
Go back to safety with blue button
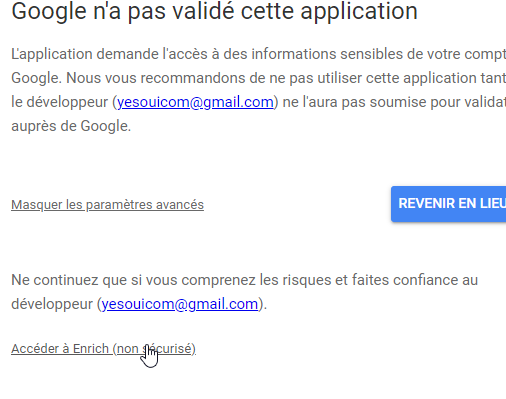click(449, 204)
